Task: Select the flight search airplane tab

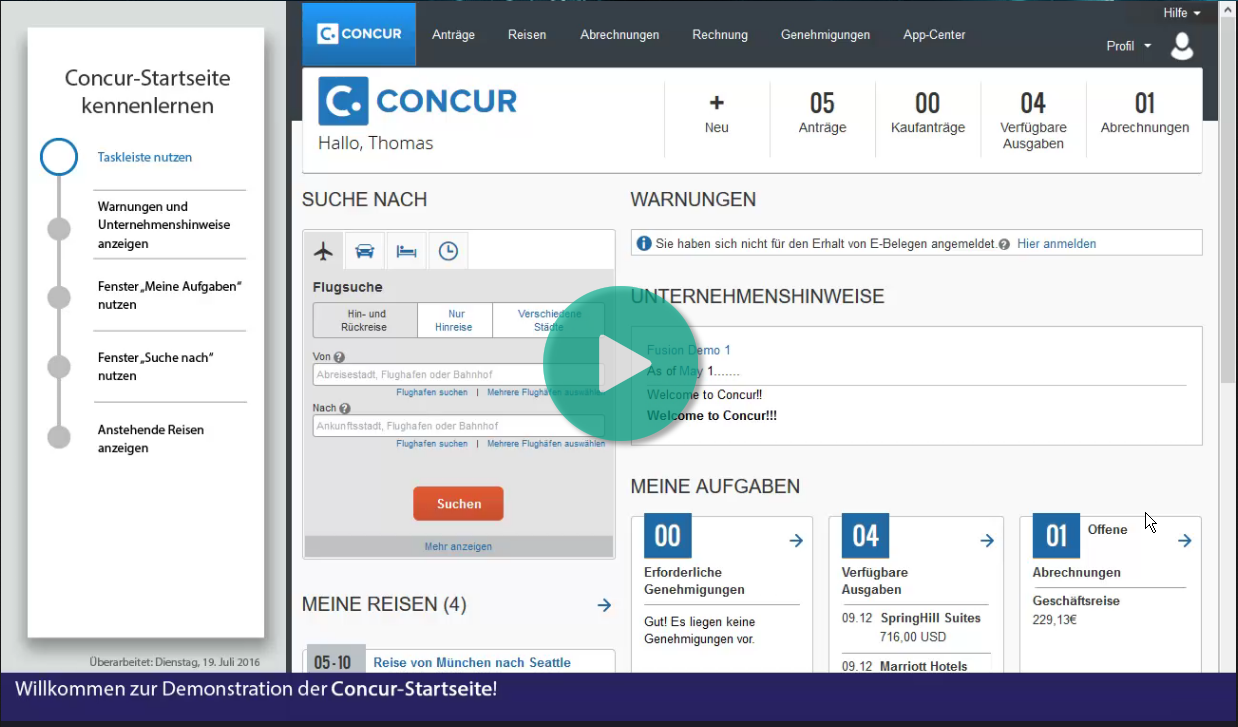Action: pyautogui.click(x=323, y=251)
